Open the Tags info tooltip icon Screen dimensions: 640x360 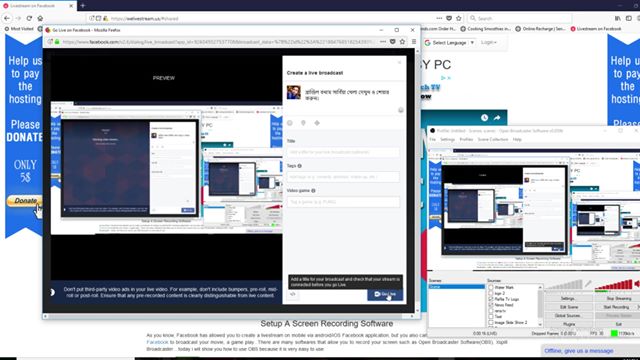click(300, 166)
